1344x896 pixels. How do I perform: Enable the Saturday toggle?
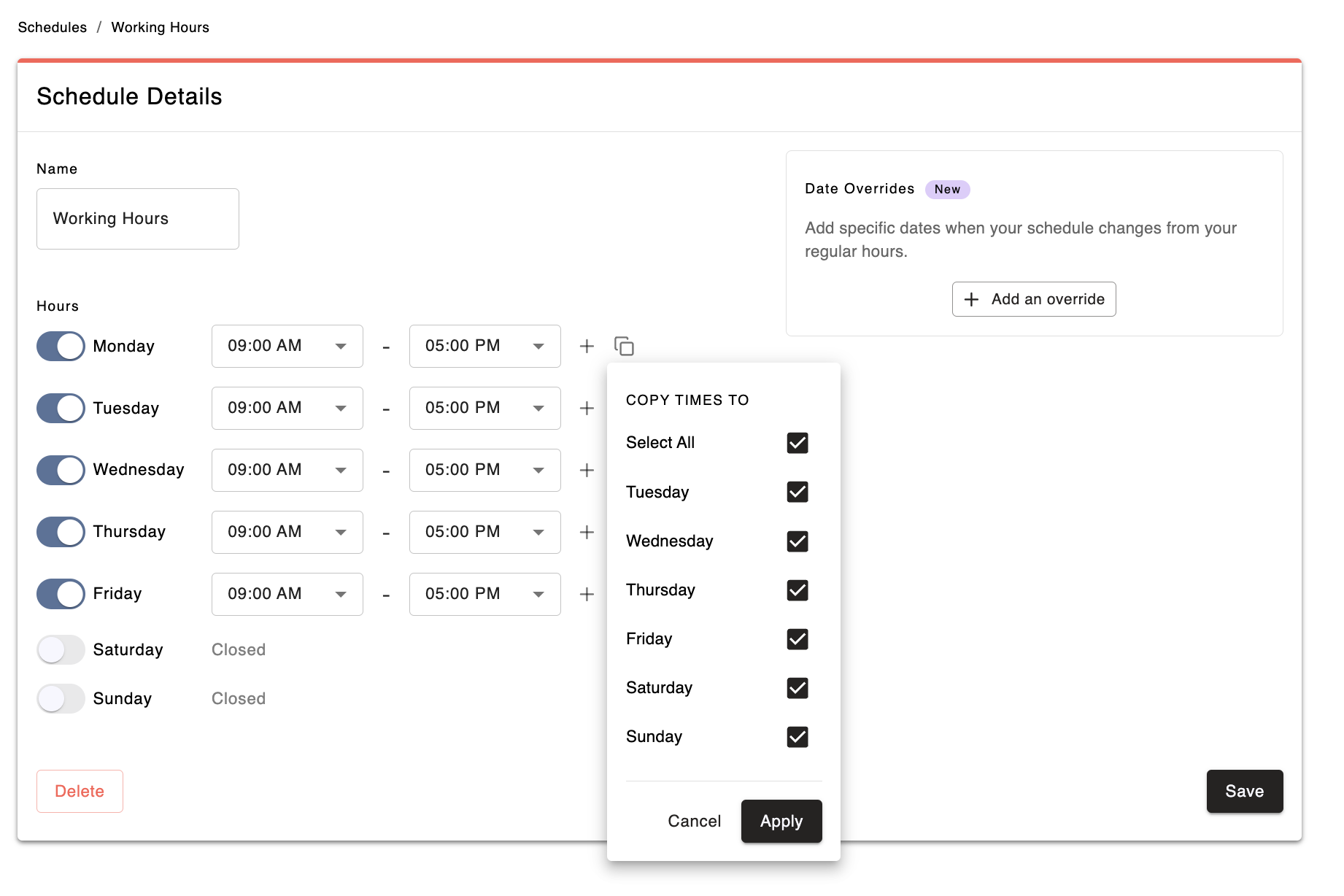61,649
